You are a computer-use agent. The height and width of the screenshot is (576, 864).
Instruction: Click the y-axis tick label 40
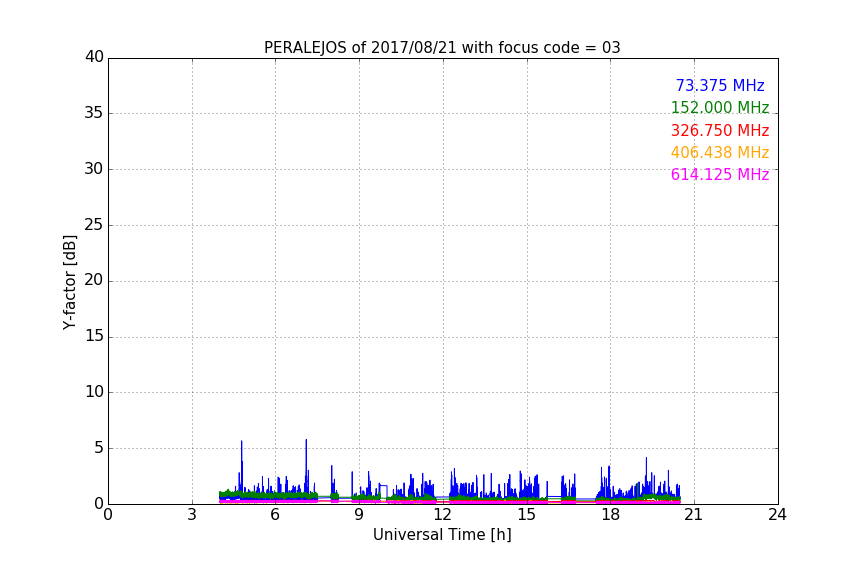pos(94,57)
